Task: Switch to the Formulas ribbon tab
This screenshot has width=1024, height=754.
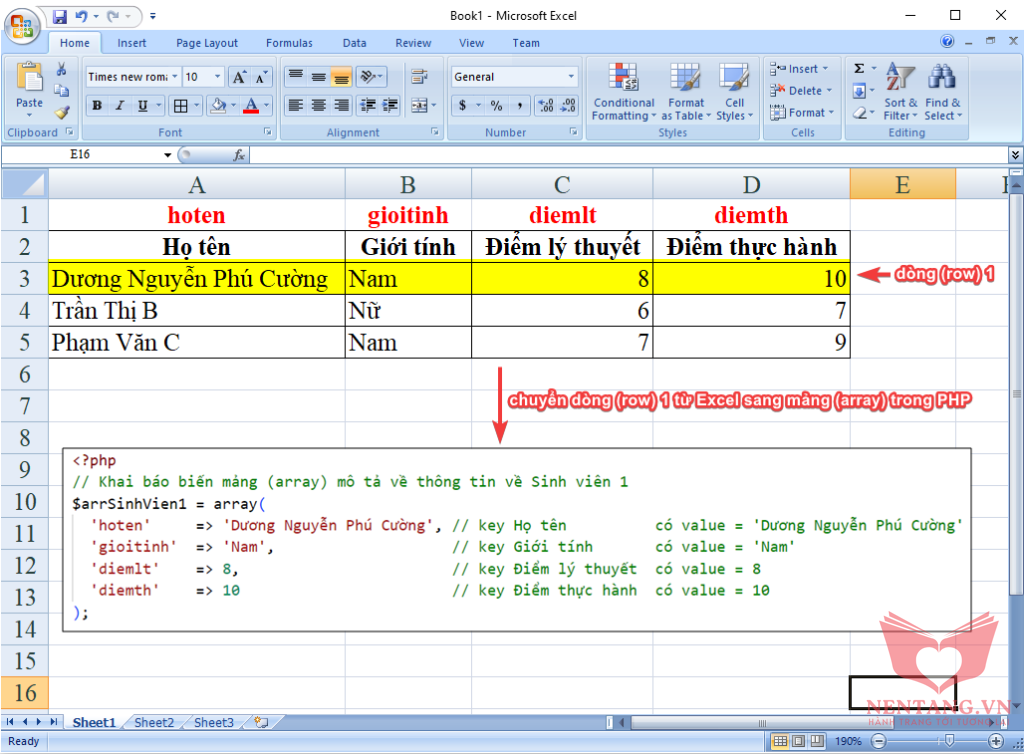Action: tap(289, 43)
